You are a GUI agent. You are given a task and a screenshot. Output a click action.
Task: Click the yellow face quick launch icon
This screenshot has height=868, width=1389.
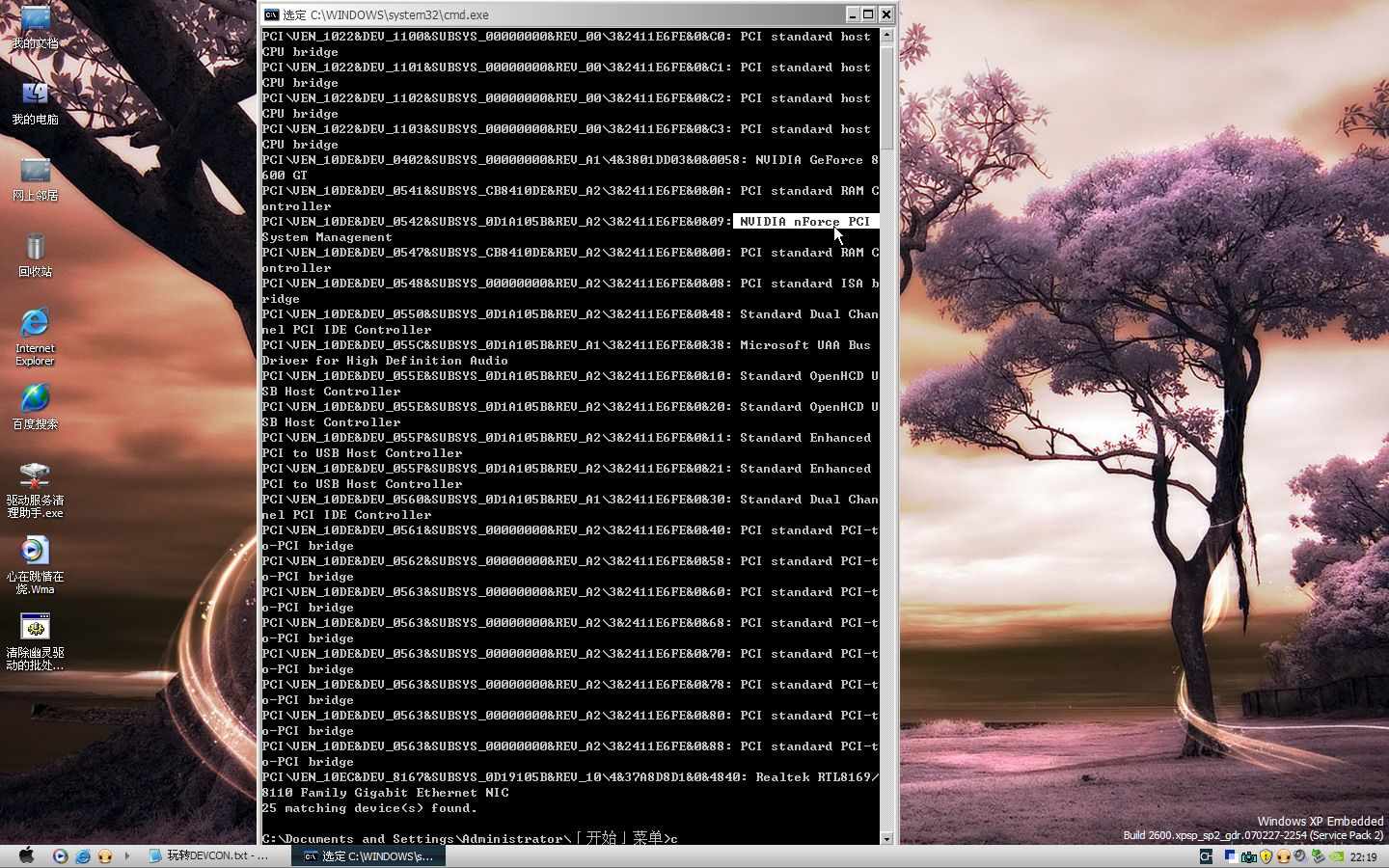(105, 855)
